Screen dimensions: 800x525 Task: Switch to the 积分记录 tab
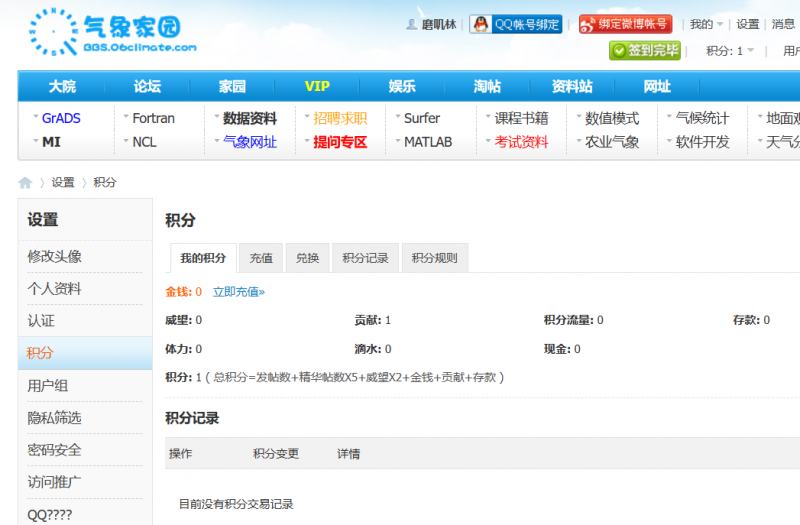365,258
